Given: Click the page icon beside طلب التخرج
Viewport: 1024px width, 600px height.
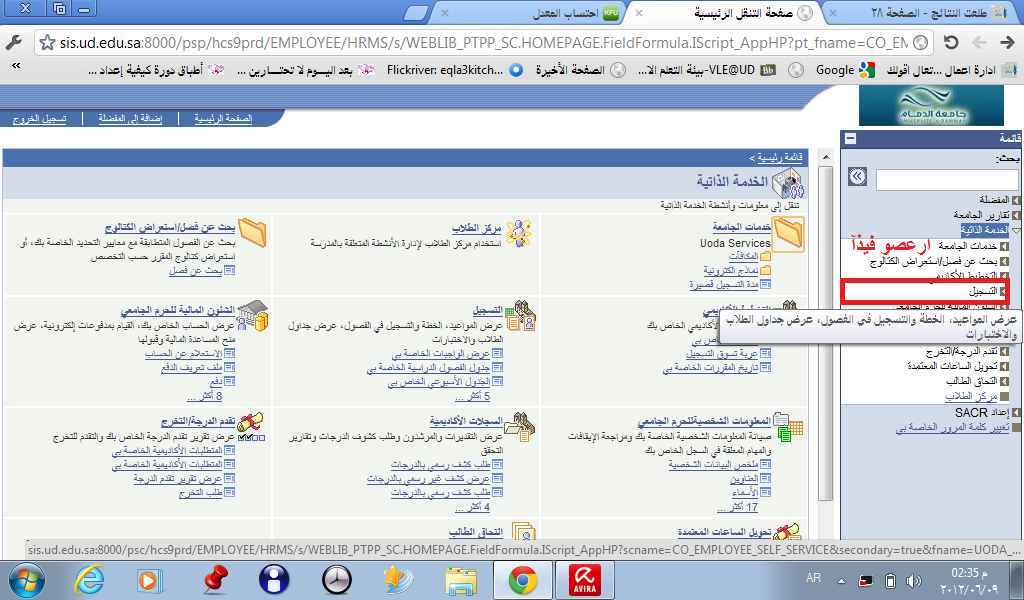Looking at the screenshot, I should point(229,493).
